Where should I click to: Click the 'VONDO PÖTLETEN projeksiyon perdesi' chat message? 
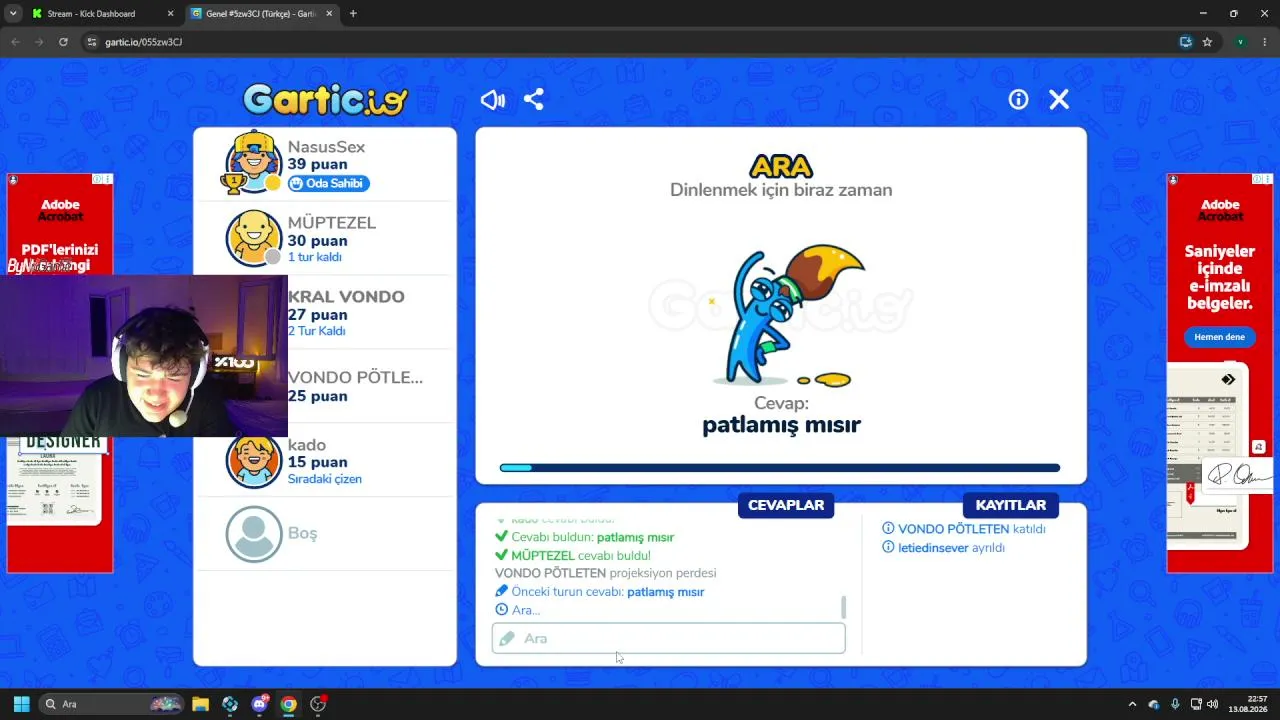tap(605, 573)
